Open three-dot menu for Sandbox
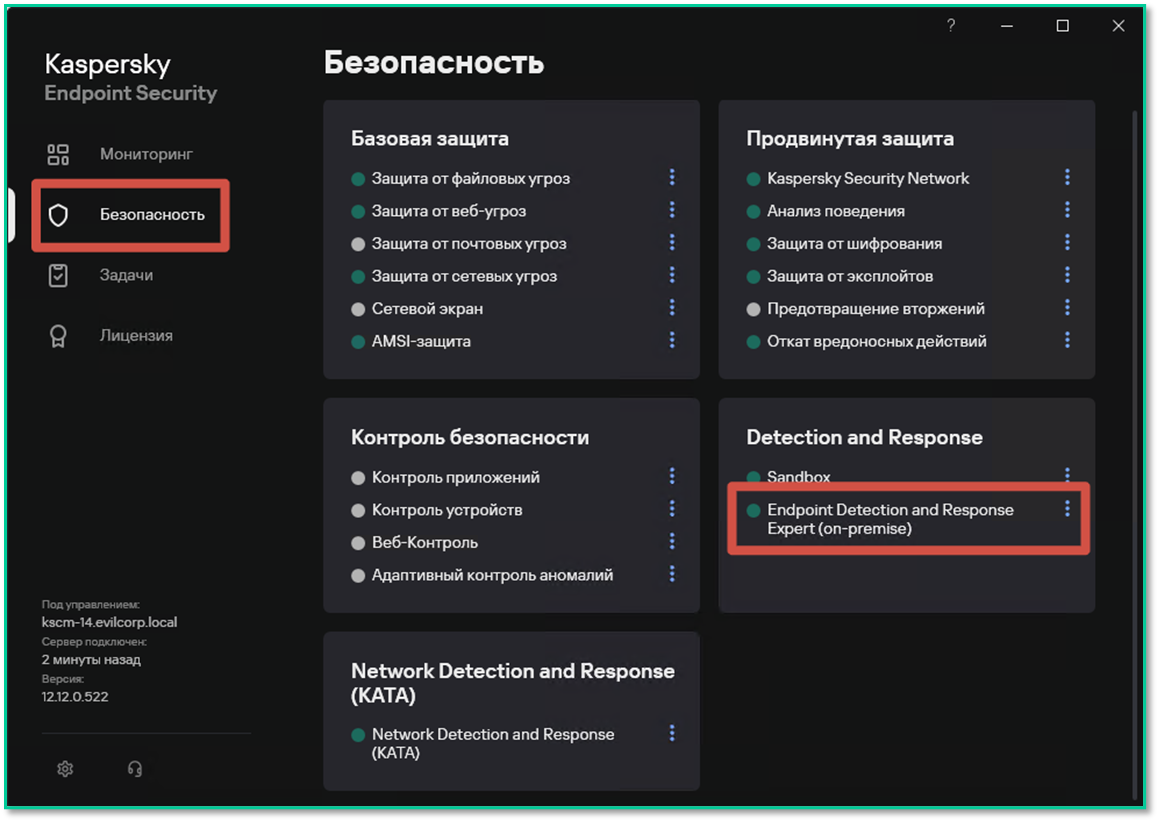1159x822 pixels. (1067, 475)
